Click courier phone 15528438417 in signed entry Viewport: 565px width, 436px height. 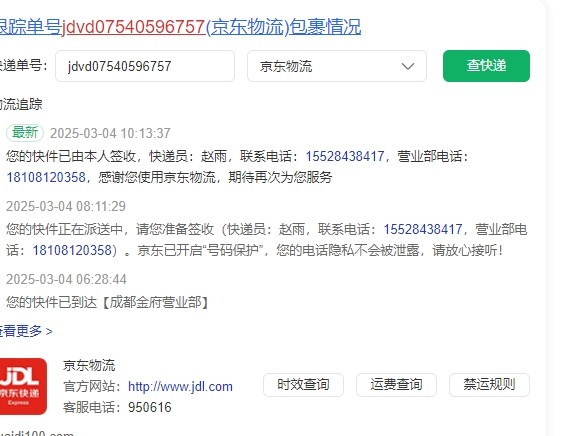click(x=345, y=156)
